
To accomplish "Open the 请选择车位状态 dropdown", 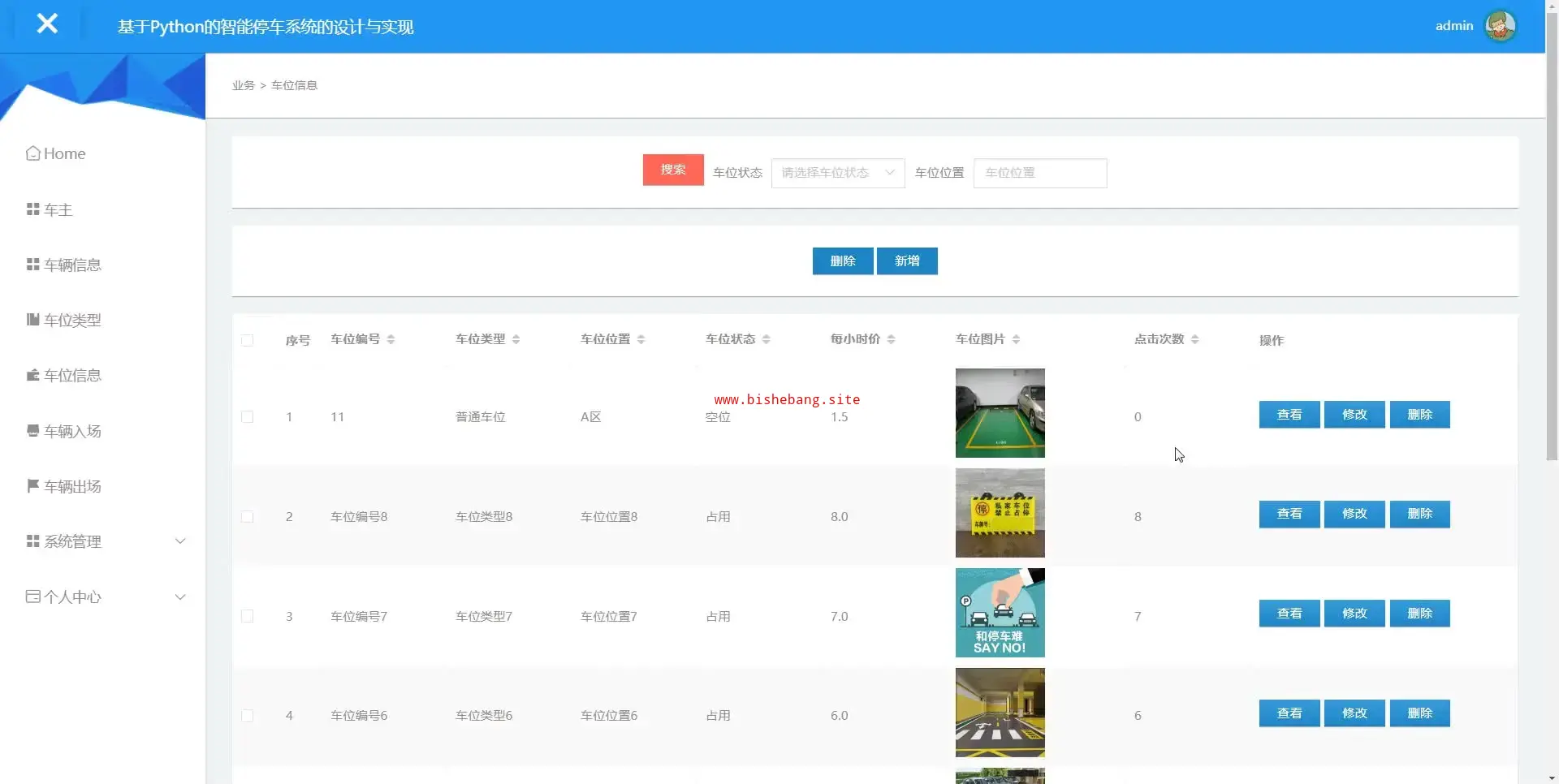I will pyautogui.click(x=837, y=173).
